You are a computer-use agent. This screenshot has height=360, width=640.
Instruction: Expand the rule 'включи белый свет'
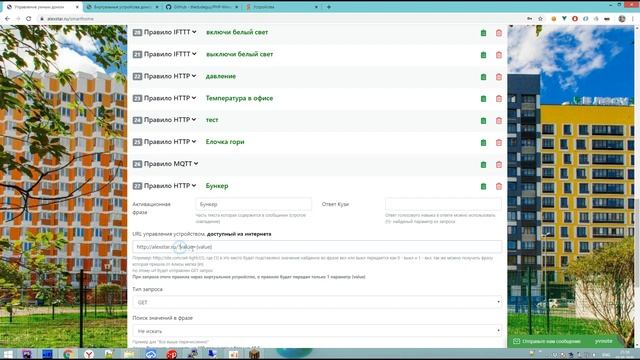point(237,32)
